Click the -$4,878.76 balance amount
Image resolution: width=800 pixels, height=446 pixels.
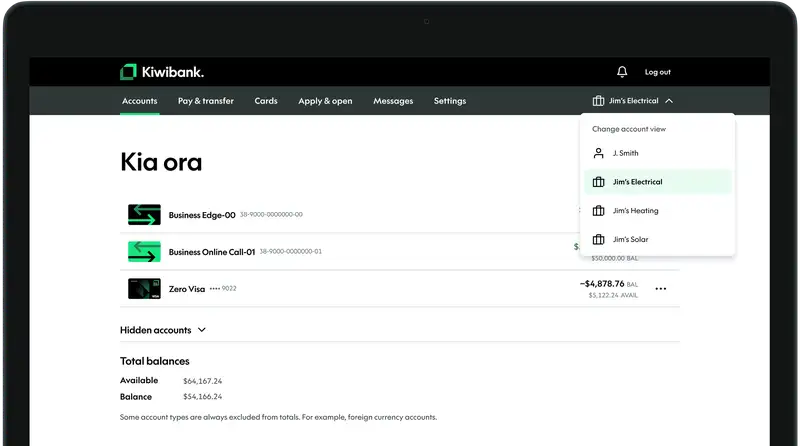click(602, 284)
